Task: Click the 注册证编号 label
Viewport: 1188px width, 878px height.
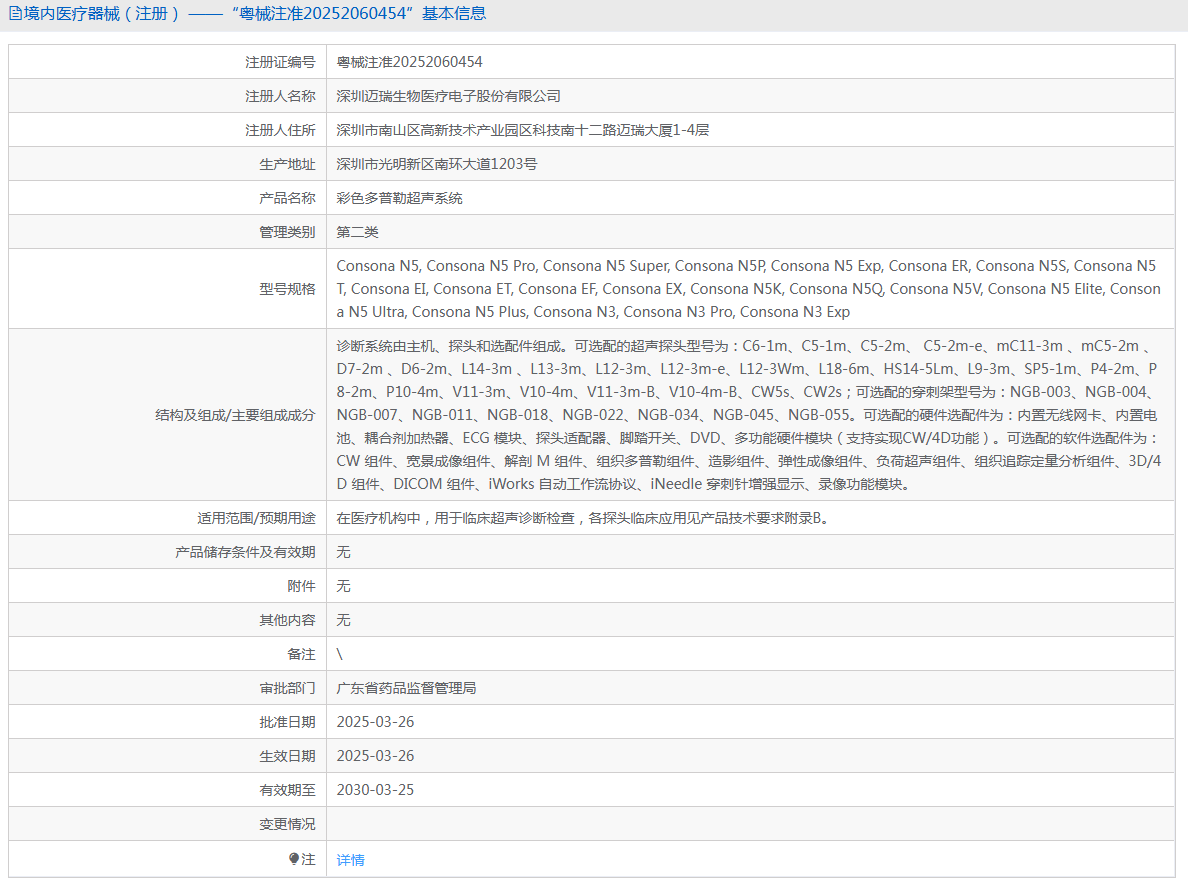Action: [x=280, y=62]
